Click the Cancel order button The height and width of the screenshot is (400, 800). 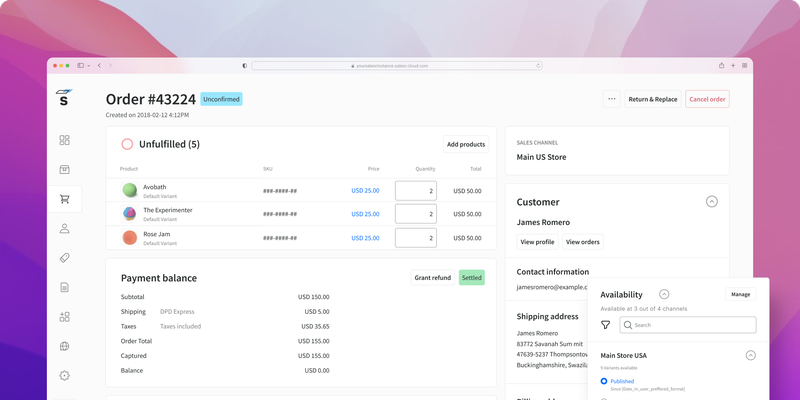[x=707, y=99]
